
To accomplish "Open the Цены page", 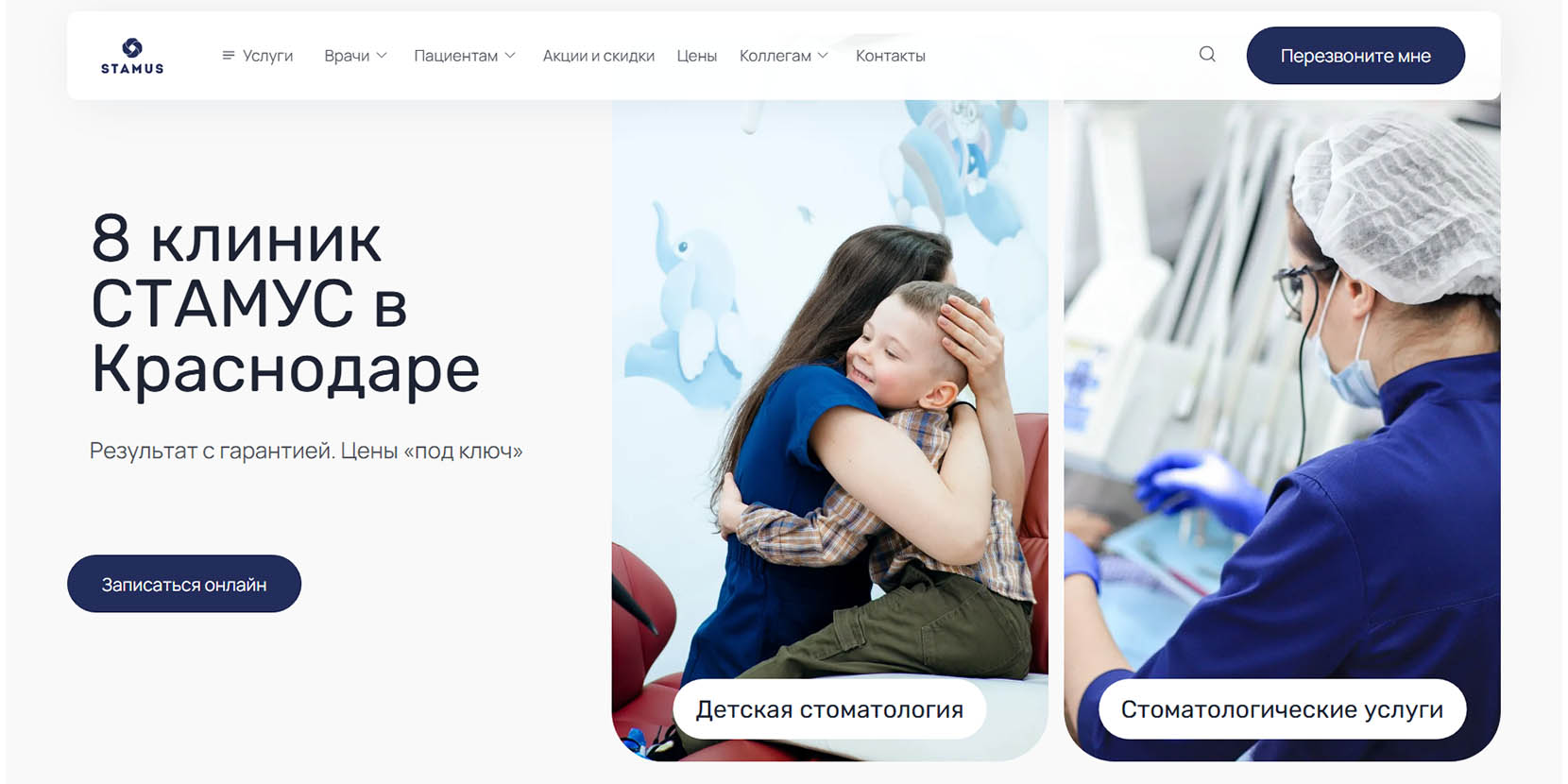I will click(697, 56).
